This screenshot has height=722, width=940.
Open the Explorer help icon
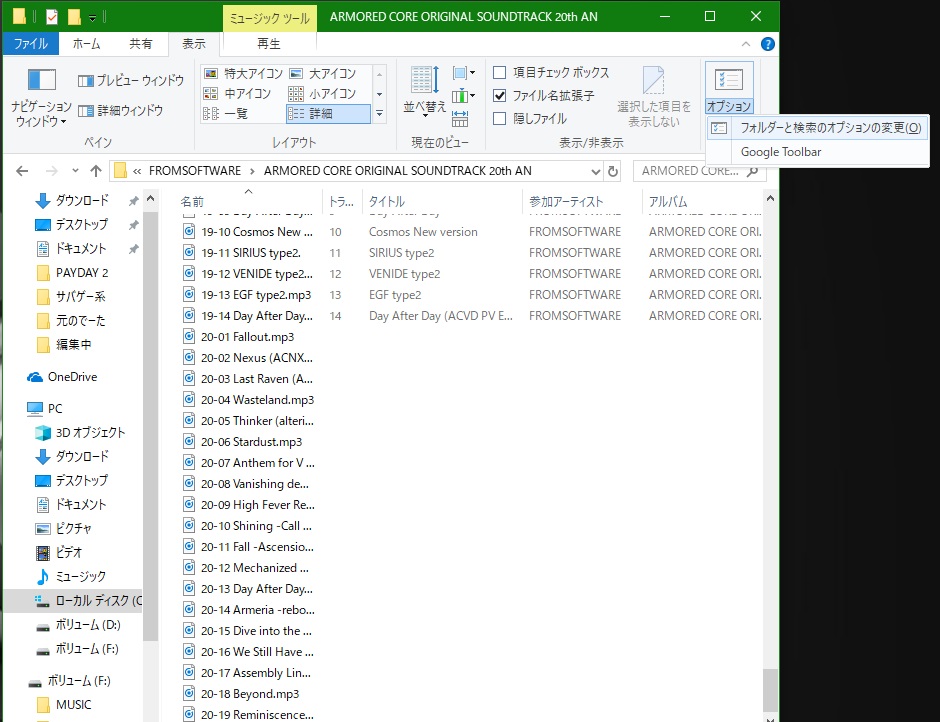[x=767, y=44]
